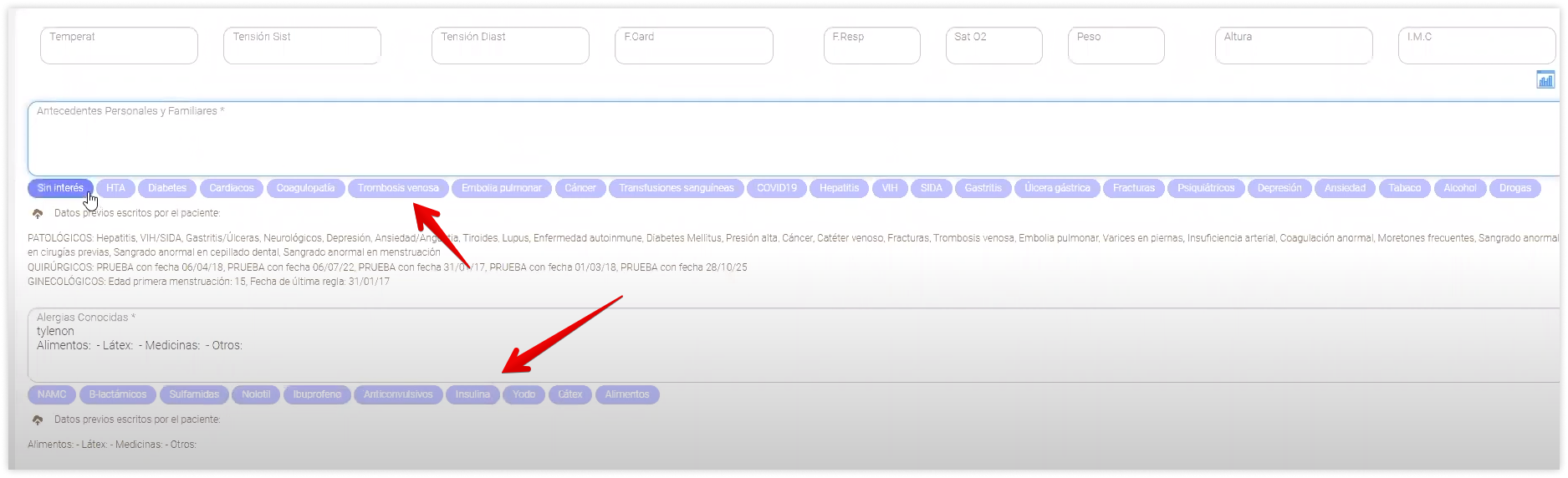Add the Gastritis tag
The image size is (1568, 478).
coord(983,188)
